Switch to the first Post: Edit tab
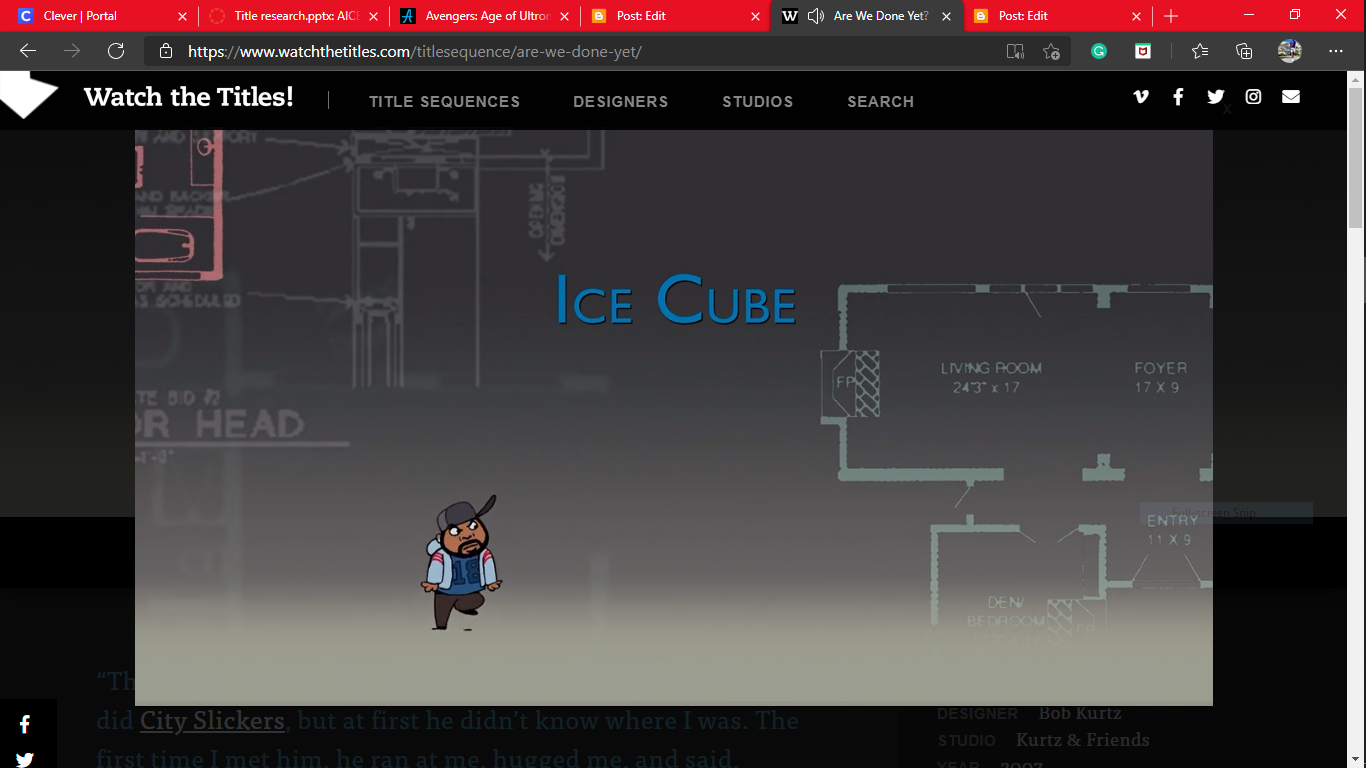Image resolution: width=1366 pixels, height=768 pixels. coord(675,16)
